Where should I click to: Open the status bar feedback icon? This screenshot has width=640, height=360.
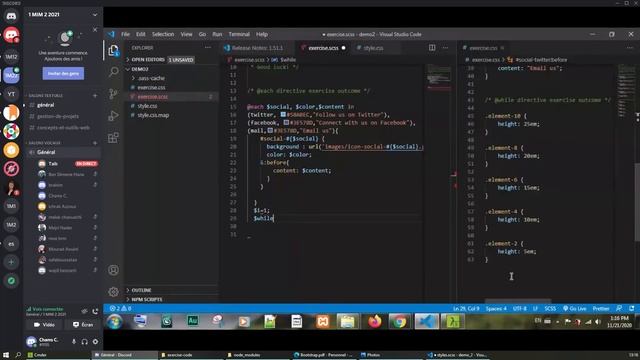point(619,308)
